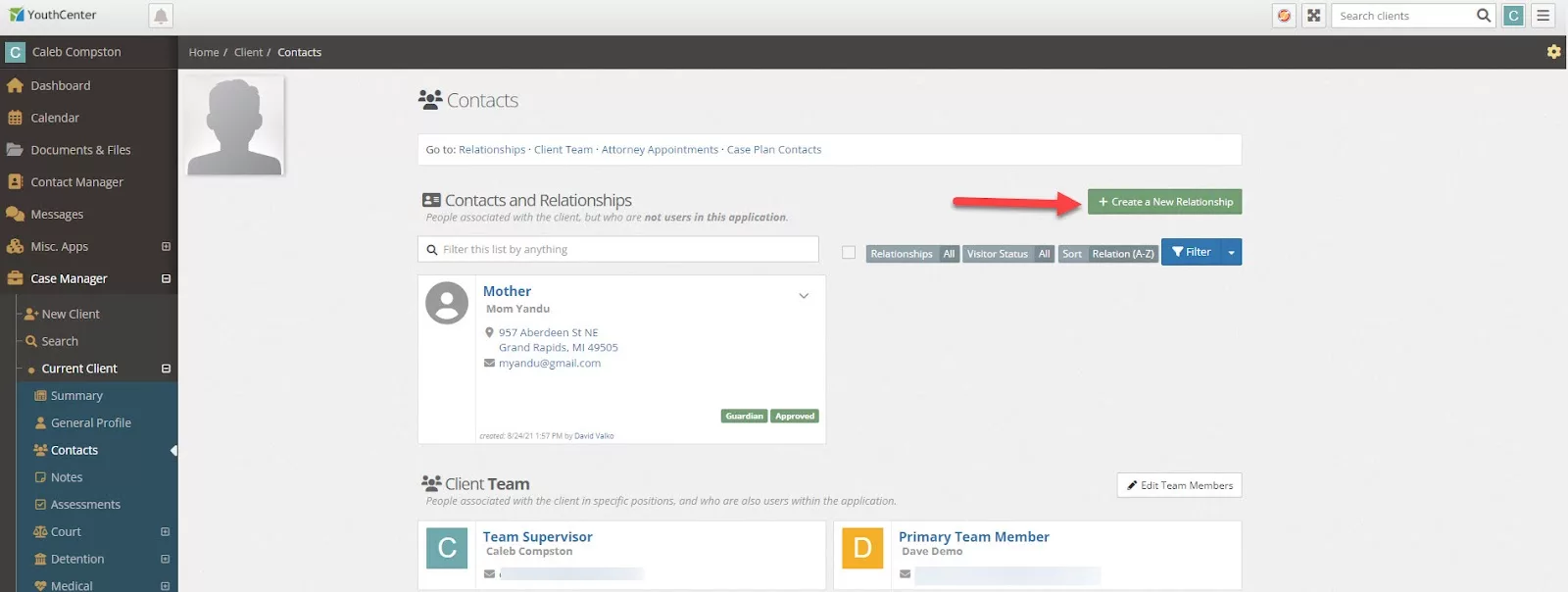Click the envelope icon under Dave Demo

click(x=905, y=574)
